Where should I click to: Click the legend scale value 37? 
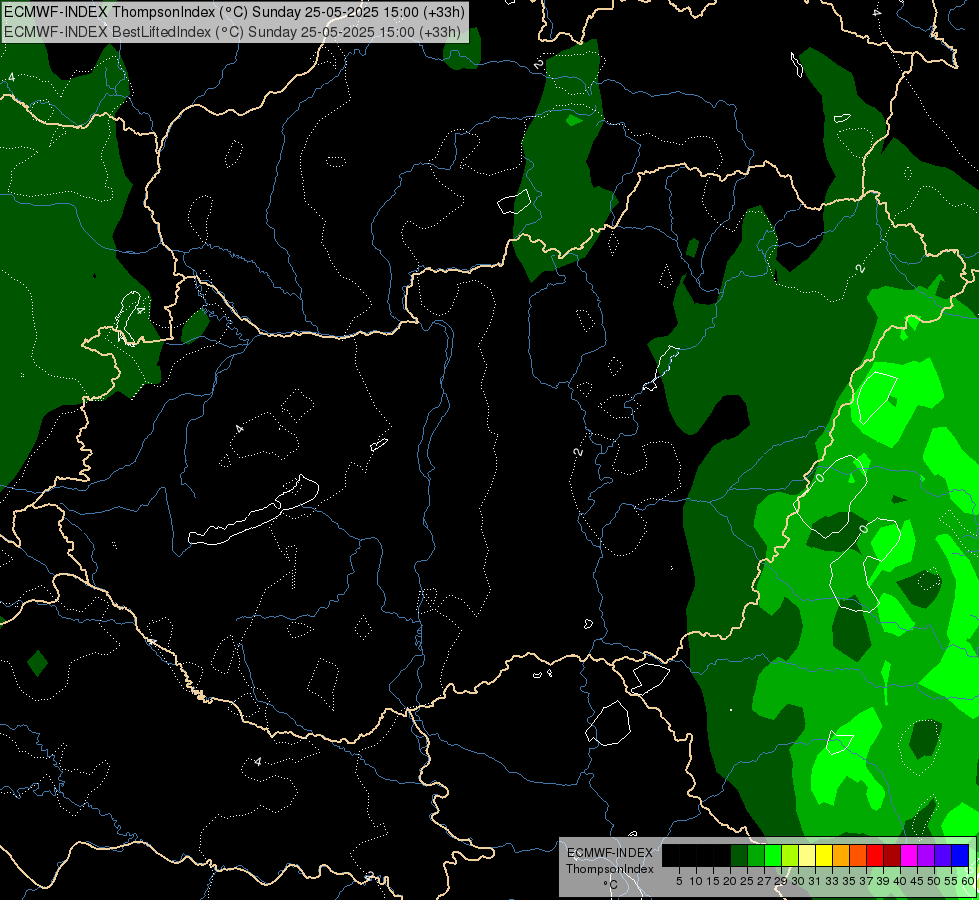866,881
